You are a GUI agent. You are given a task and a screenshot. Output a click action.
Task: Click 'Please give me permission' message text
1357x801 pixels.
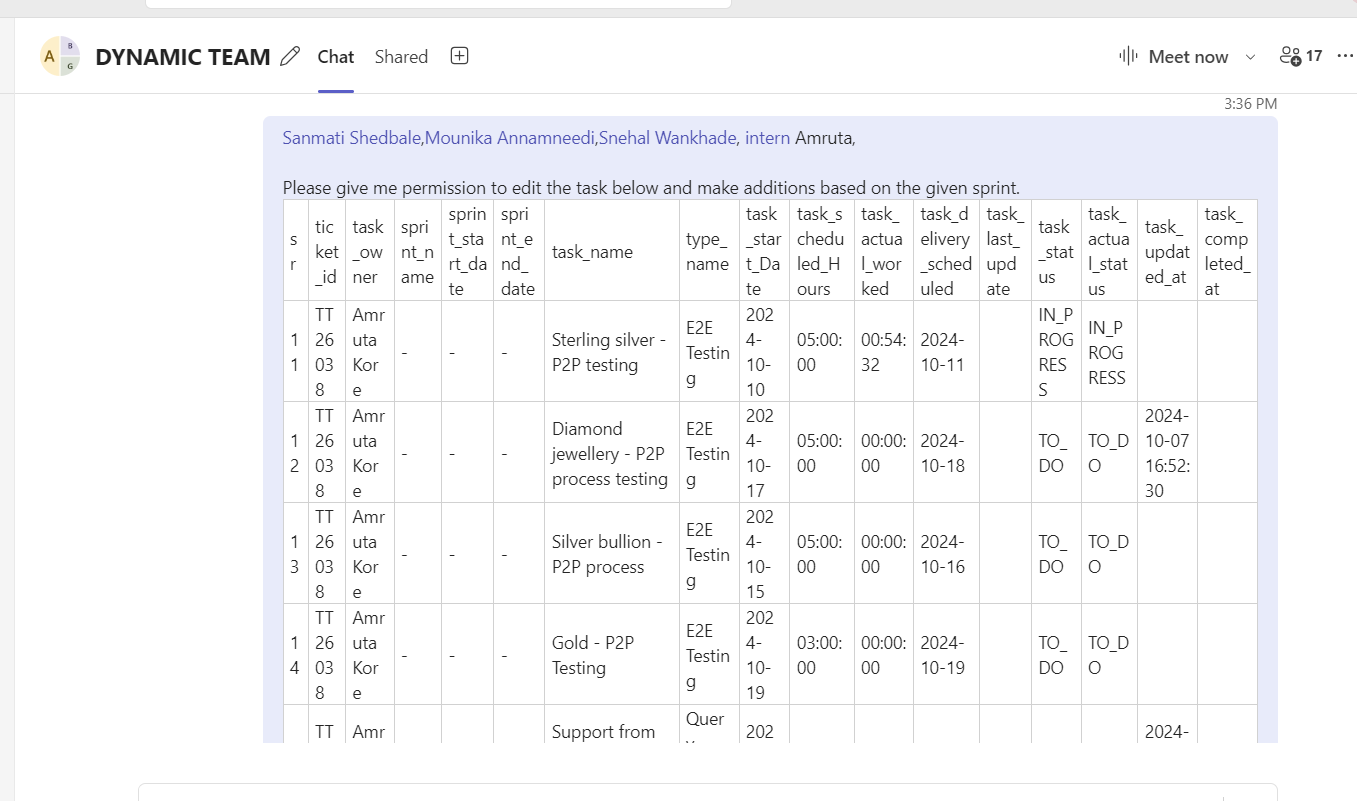pos(650,188)
